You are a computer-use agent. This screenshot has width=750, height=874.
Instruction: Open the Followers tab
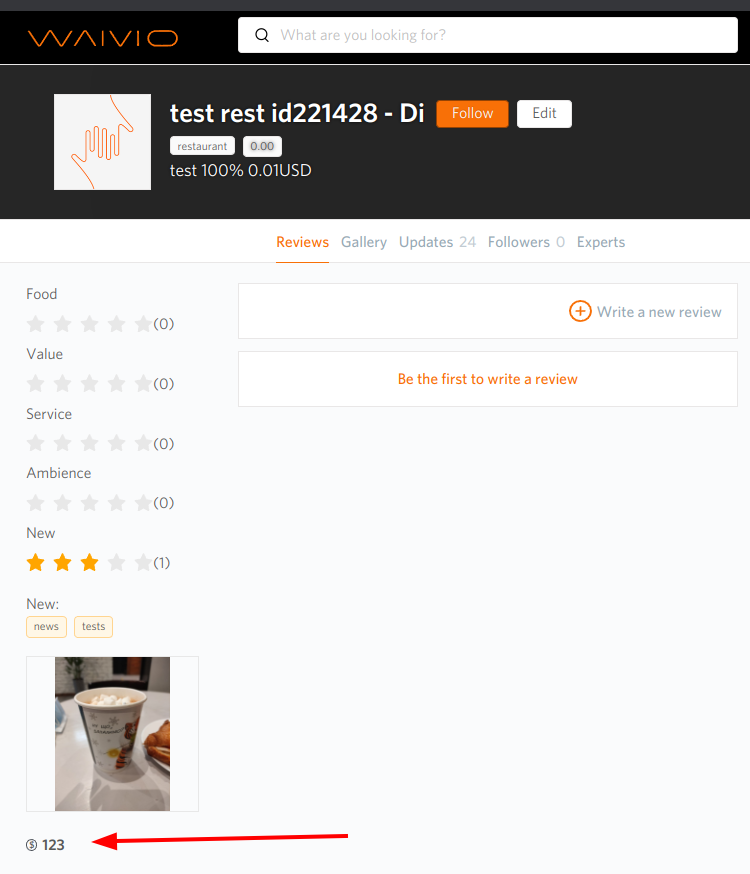tap(526, 242)
